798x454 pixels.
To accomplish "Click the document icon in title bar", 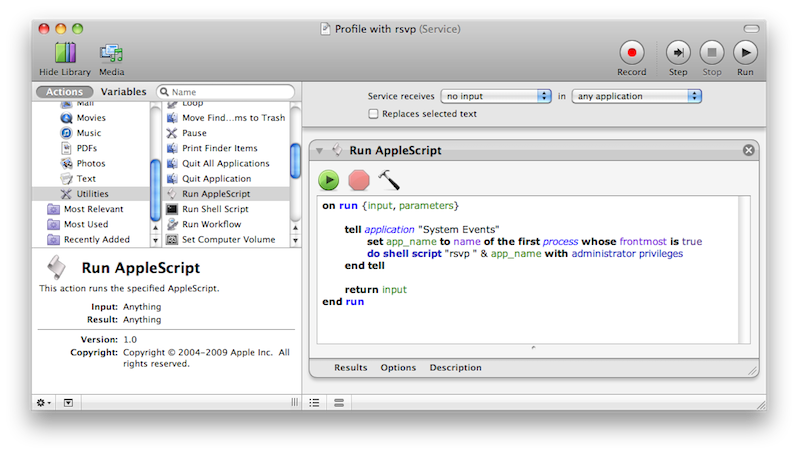I will click(x=325, y=29).
